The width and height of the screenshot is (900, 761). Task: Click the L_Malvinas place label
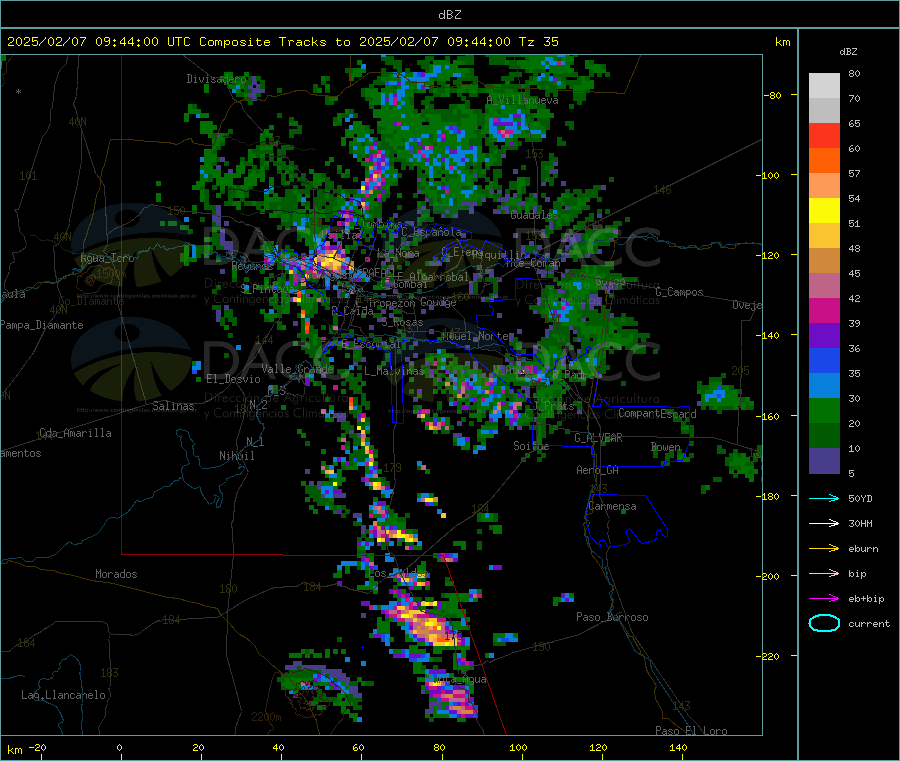(394, 371)
